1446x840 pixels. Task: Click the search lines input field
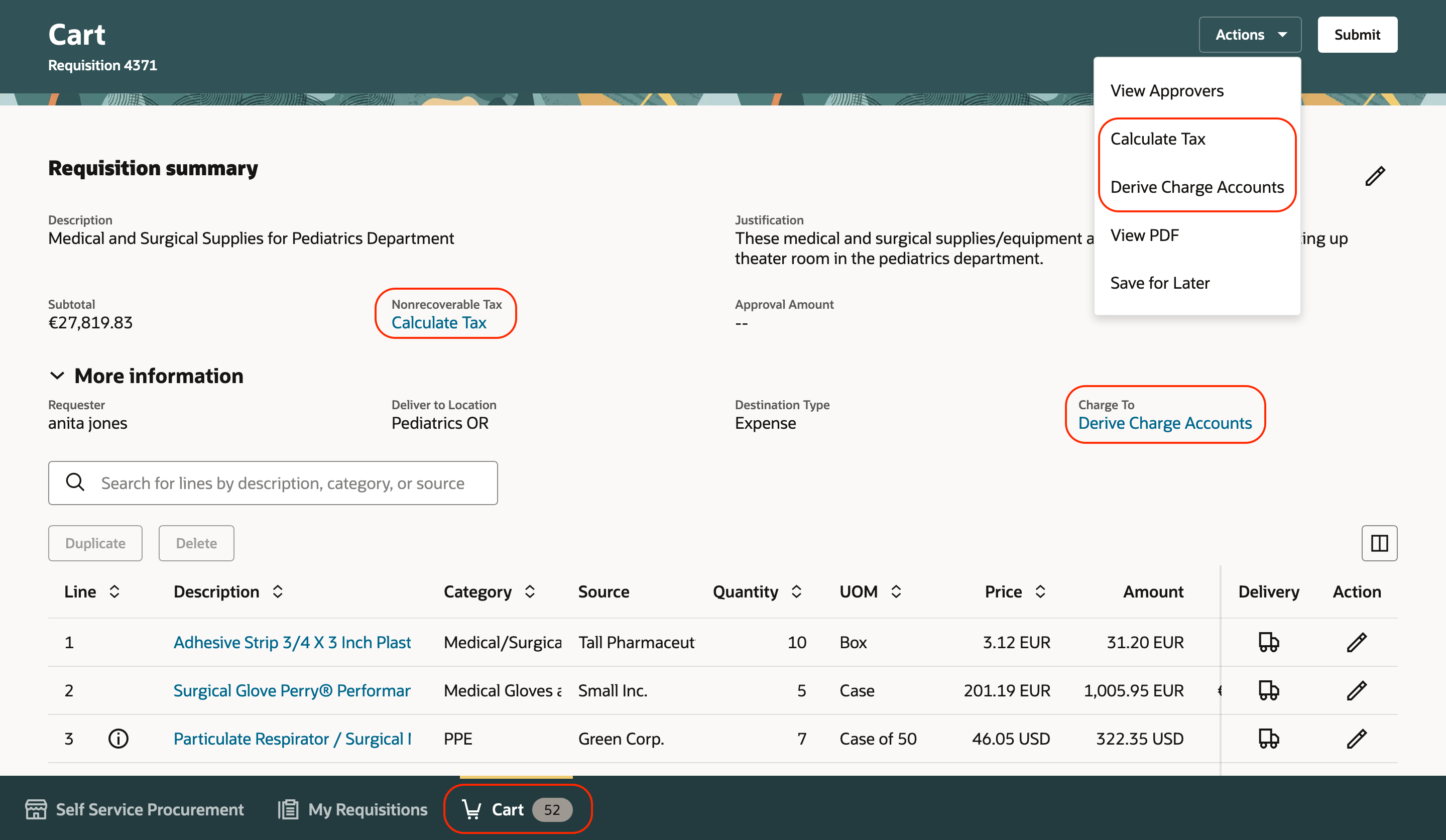coord(282,483)
